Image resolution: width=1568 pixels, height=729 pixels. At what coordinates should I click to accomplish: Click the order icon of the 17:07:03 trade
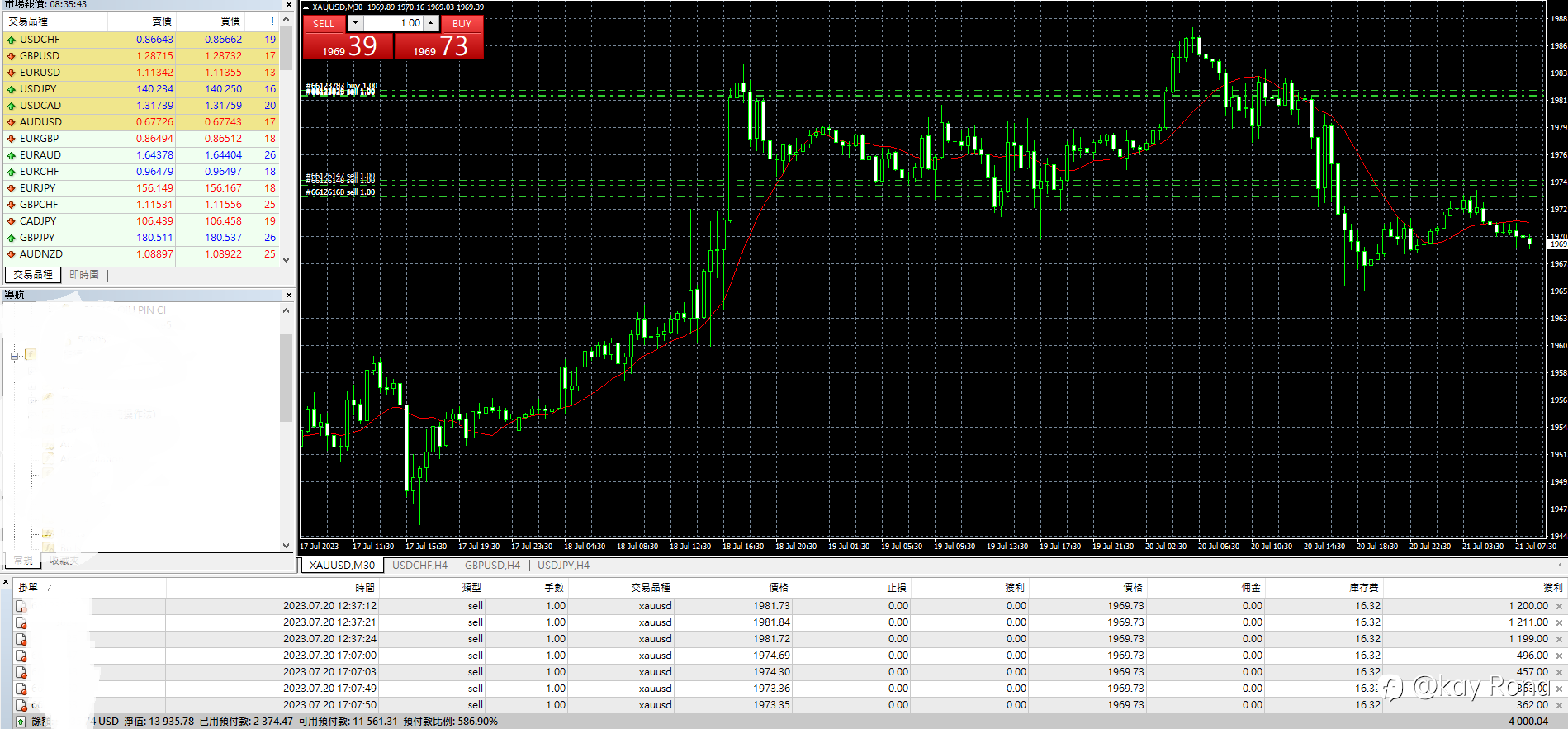tap(21, 672)
